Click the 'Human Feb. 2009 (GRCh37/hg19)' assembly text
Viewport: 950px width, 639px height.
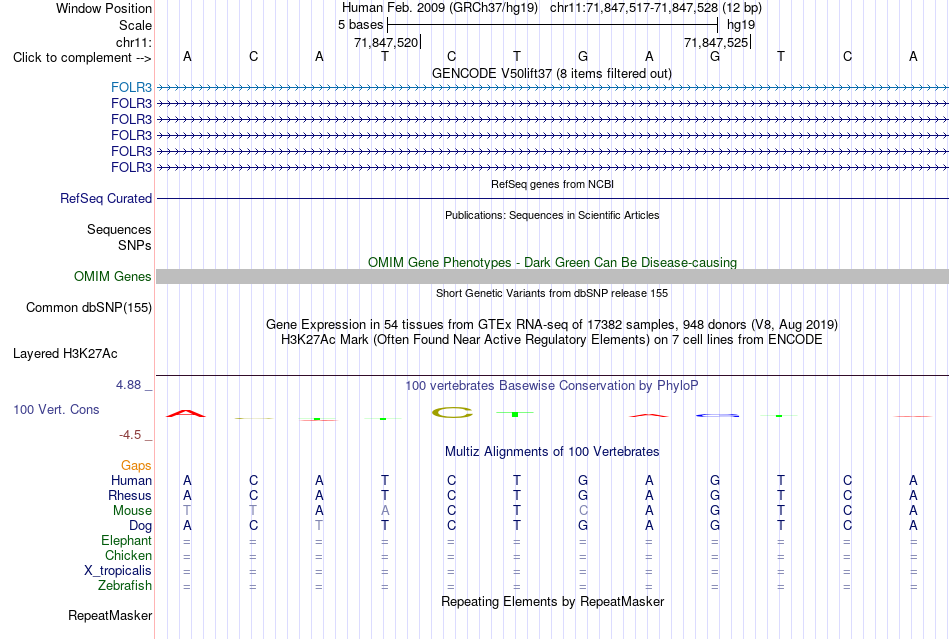click(439, 8)
